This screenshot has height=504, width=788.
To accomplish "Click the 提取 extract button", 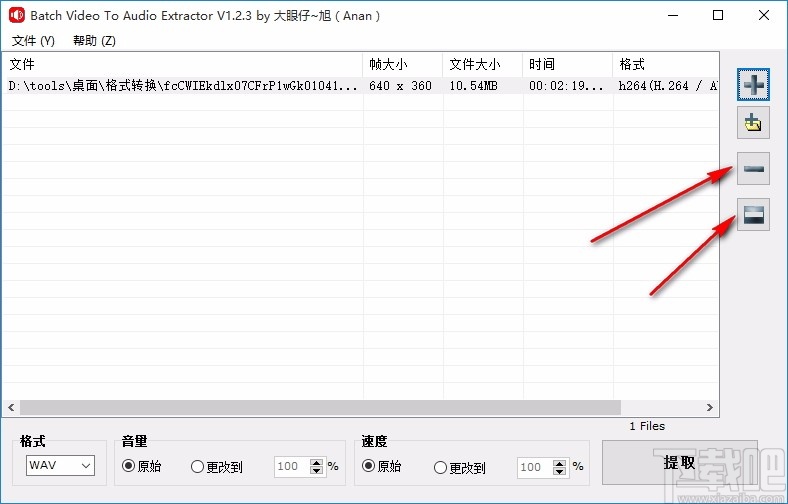I will click(679, 462).
